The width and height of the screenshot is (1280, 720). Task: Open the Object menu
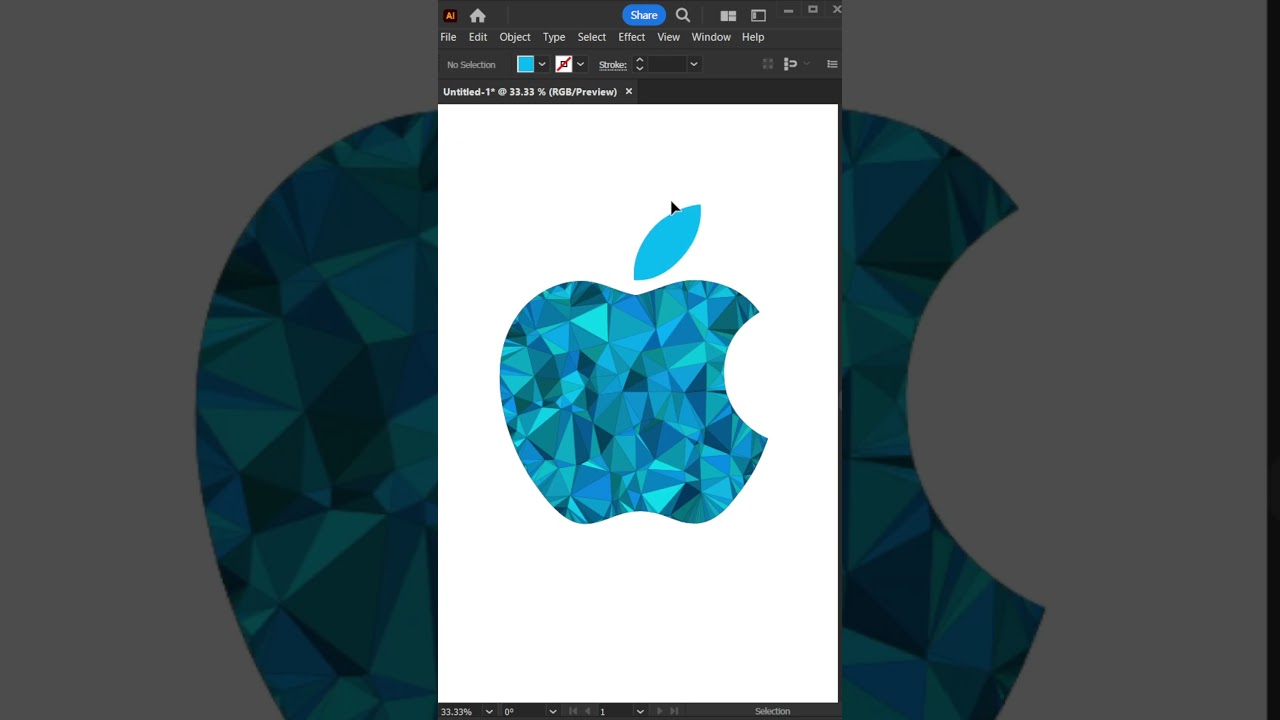pos(515,37)
